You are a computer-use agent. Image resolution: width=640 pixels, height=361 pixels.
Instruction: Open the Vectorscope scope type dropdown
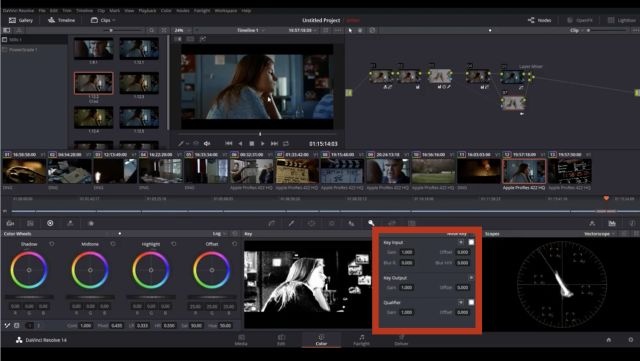point(599,234)
